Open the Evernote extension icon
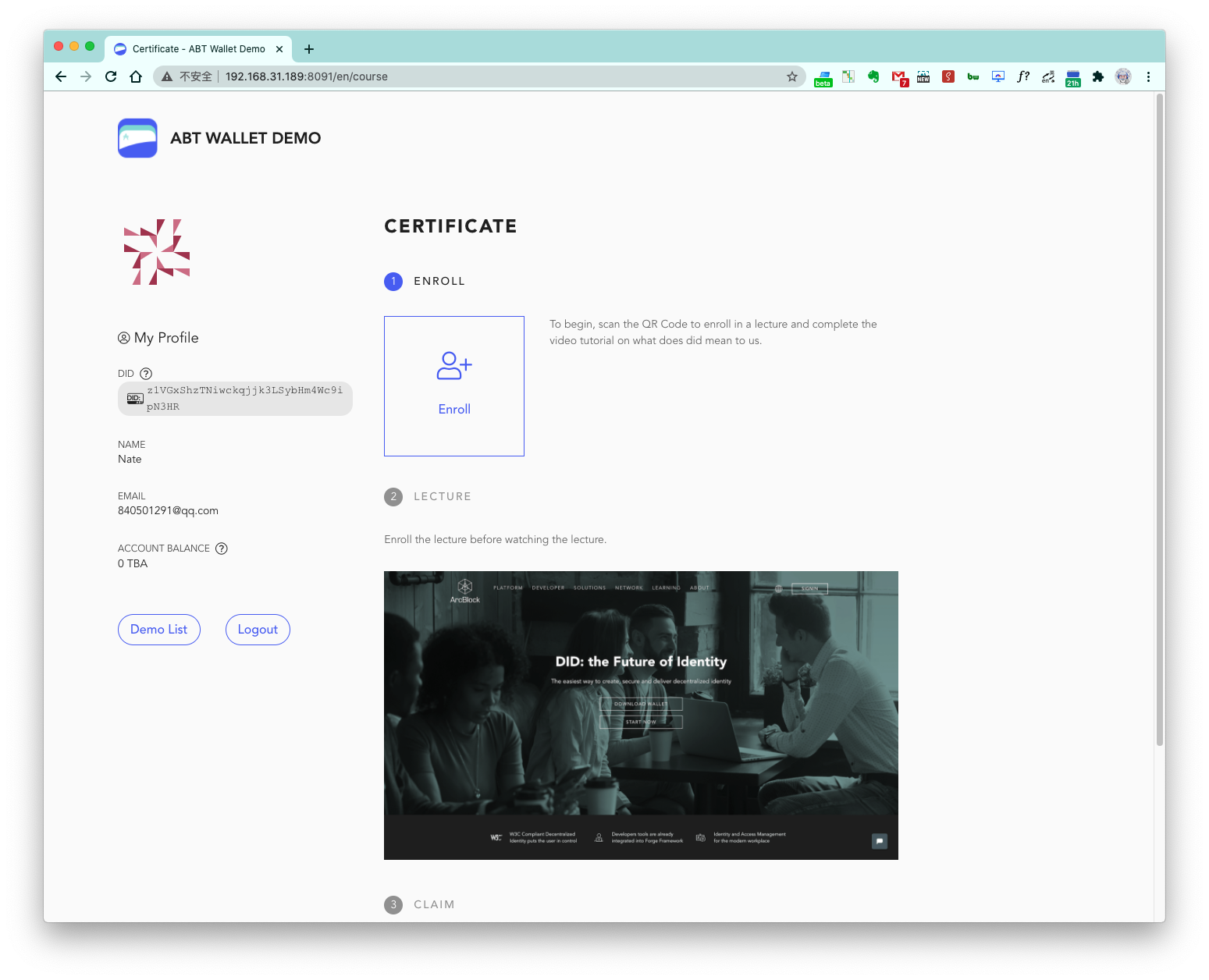The image size is (1209, 980). click(873, 76)
